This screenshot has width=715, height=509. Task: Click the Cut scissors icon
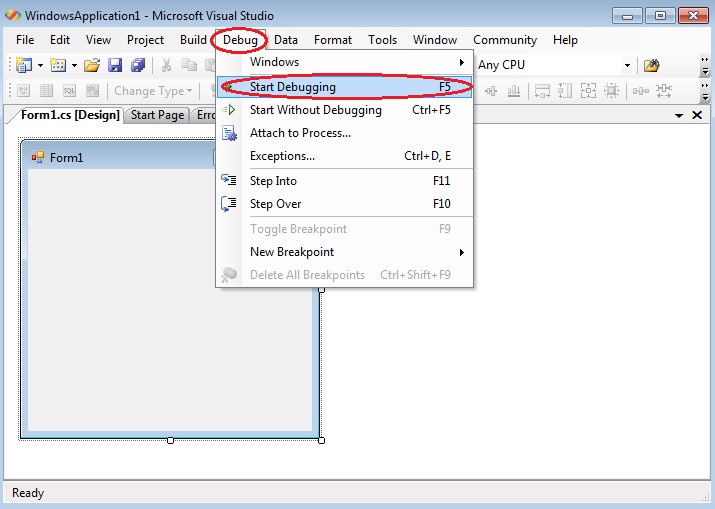166,65
